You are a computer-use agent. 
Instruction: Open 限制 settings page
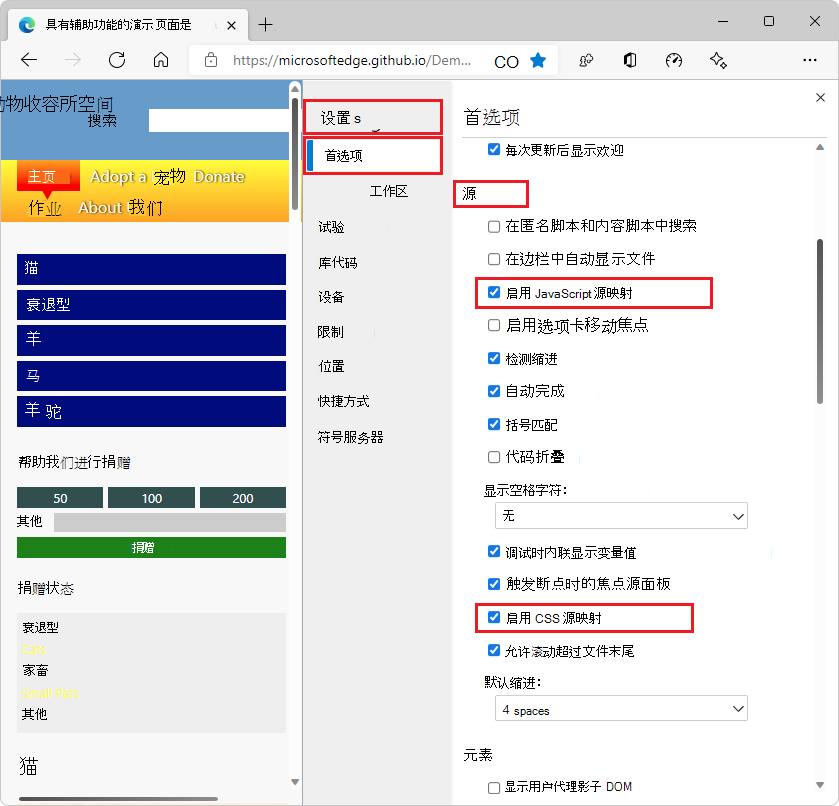pyautogui.click(x=331, y=332)
